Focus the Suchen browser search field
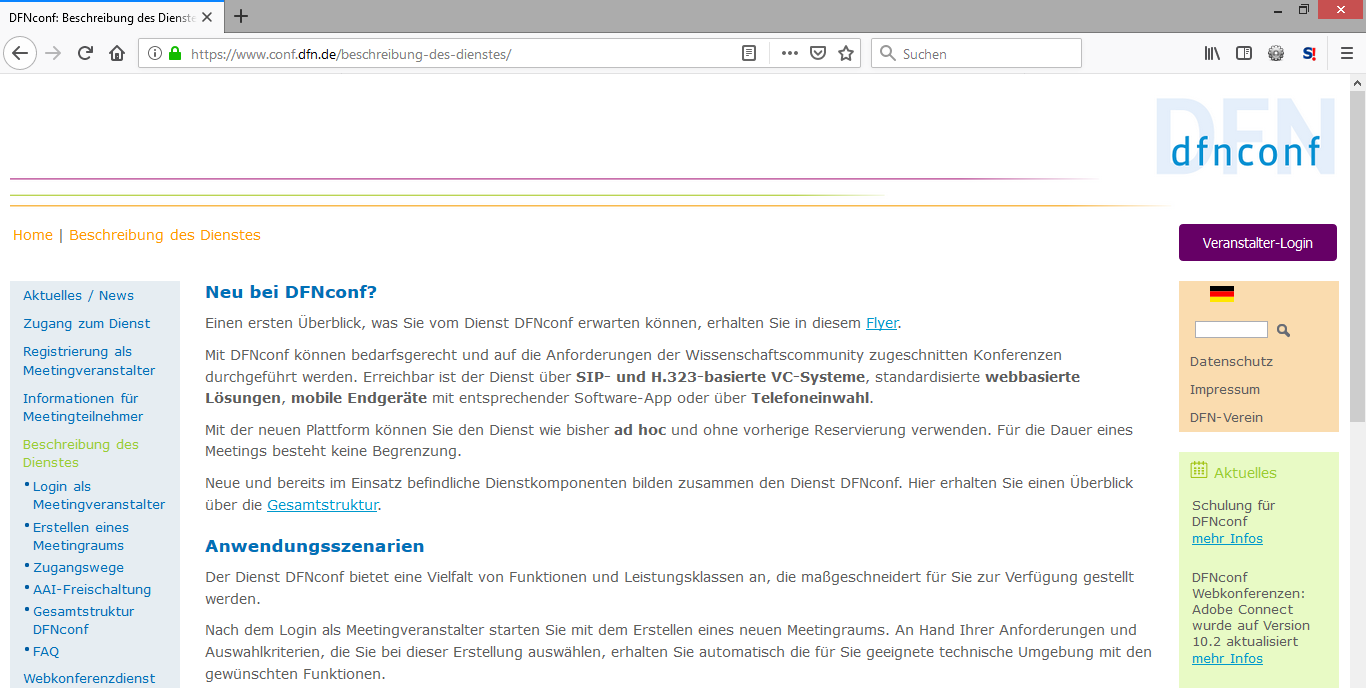 976,54
